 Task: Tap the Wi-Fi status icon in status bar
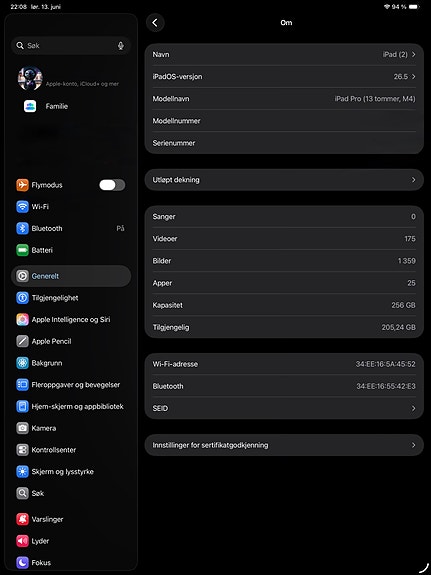pos(387,7)
